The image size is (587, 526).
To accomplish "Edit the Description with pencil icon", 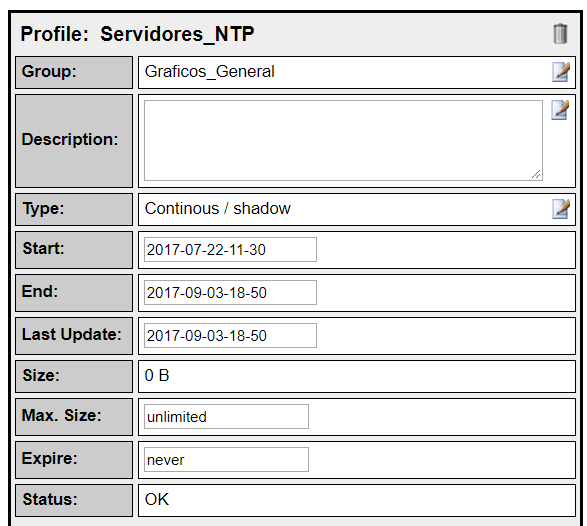I will (x=560, y=110).
